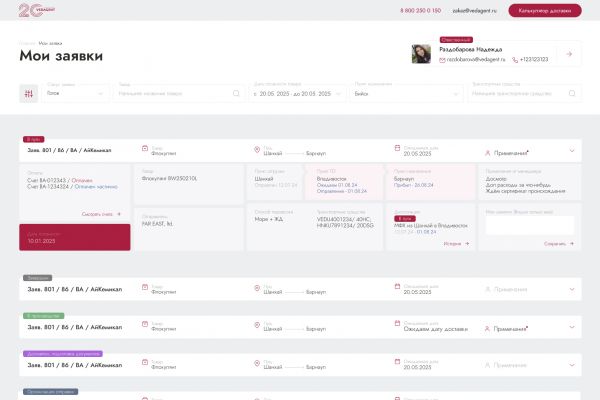Viewport: 600px width, 400px height.
Task: Click the VEDAGENT logo
Action: tap(37, 10)
